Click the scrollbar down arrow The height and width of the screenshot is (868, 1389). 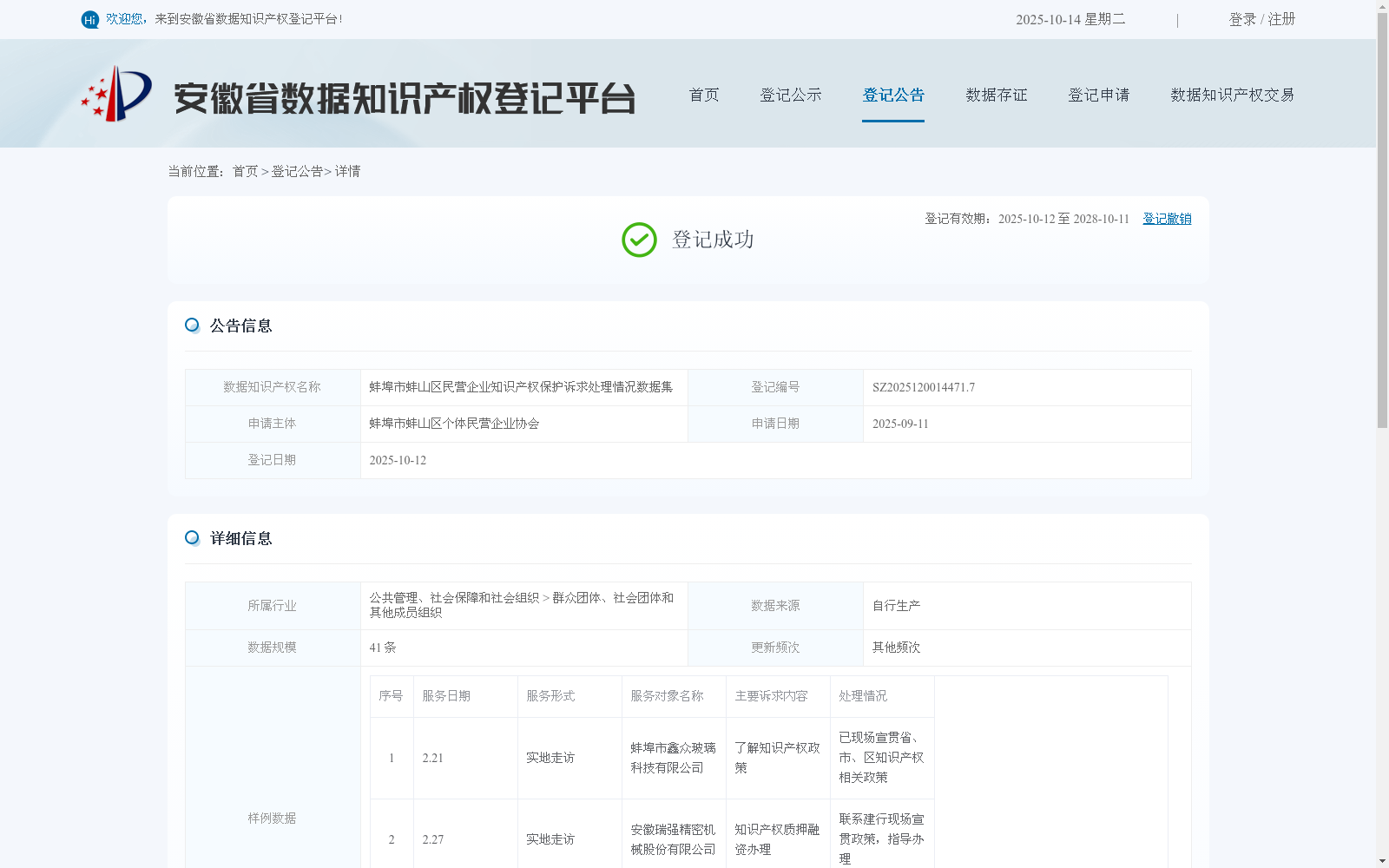[x=1382, y=861]
